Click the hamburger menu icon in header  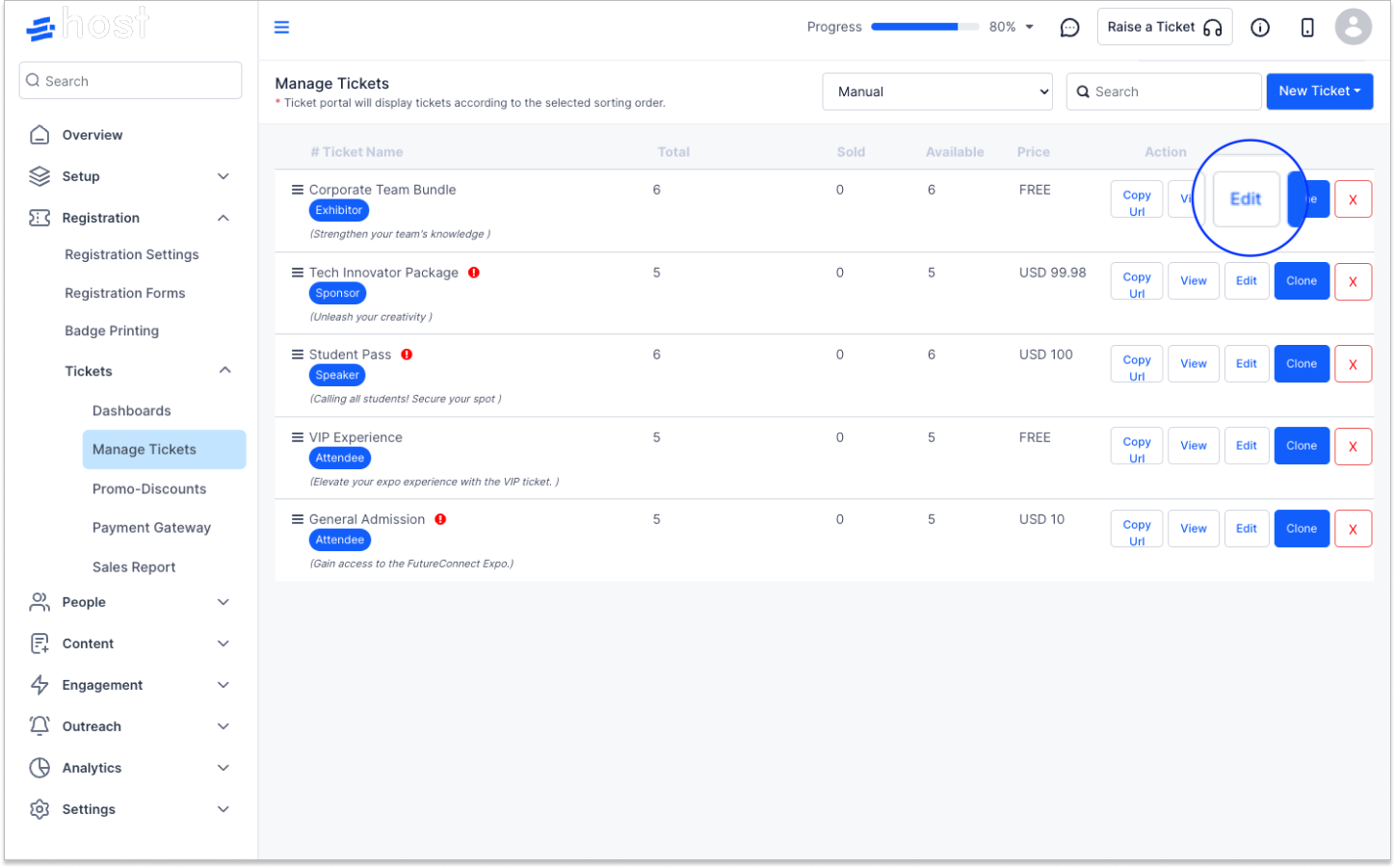281,27
